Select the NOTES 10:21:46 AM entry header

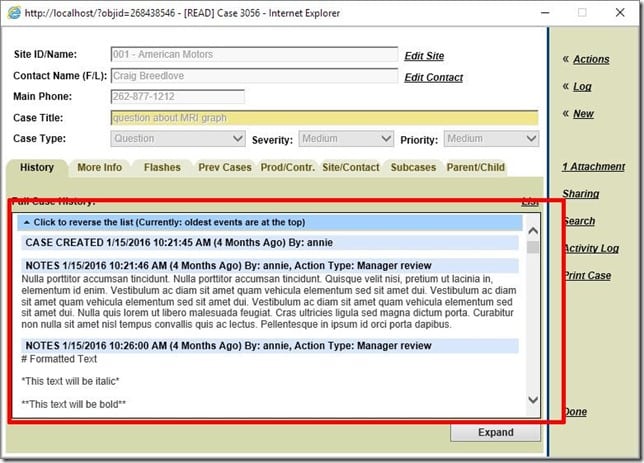pyautogui.click(x=270, y=266)
